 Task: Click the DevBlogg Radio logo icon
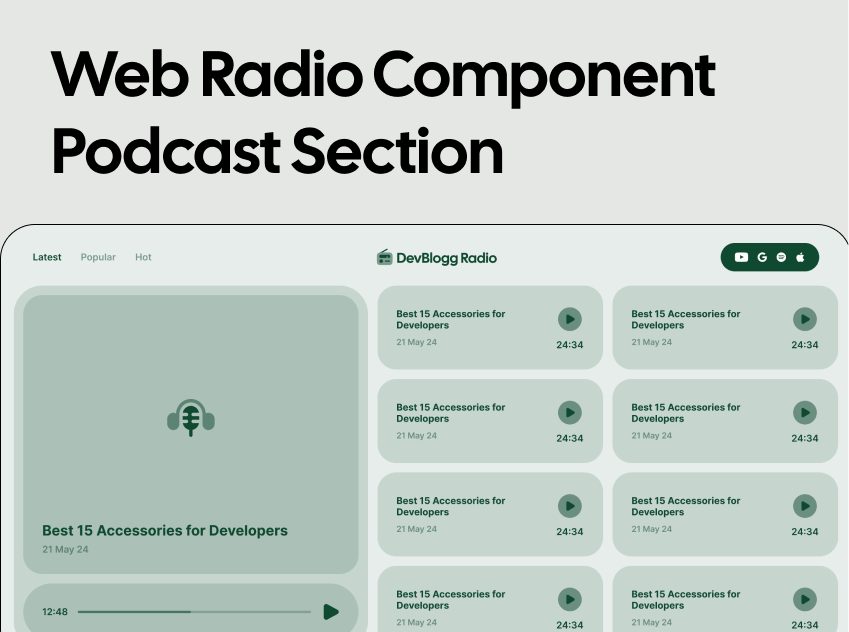[384, 257]
